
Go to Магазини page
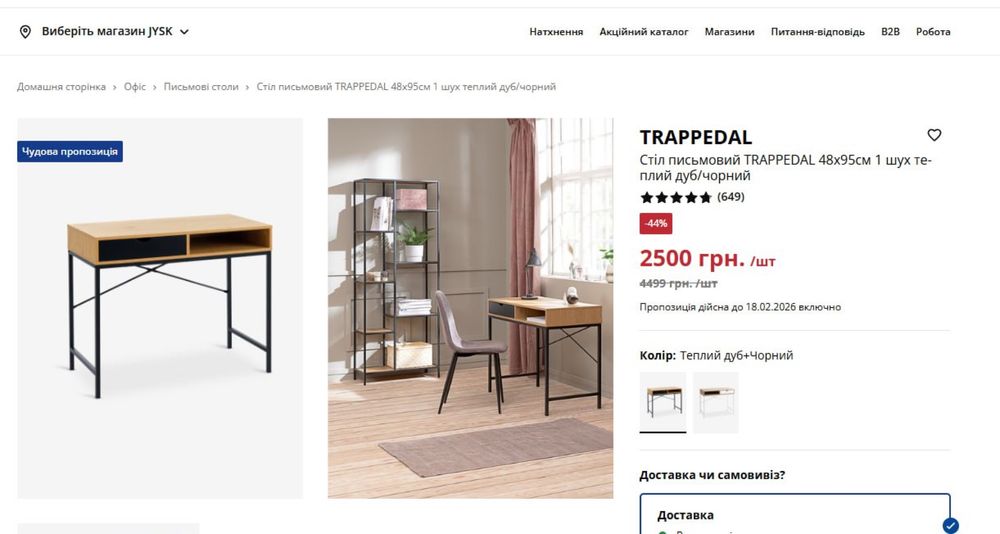[730, 32]
